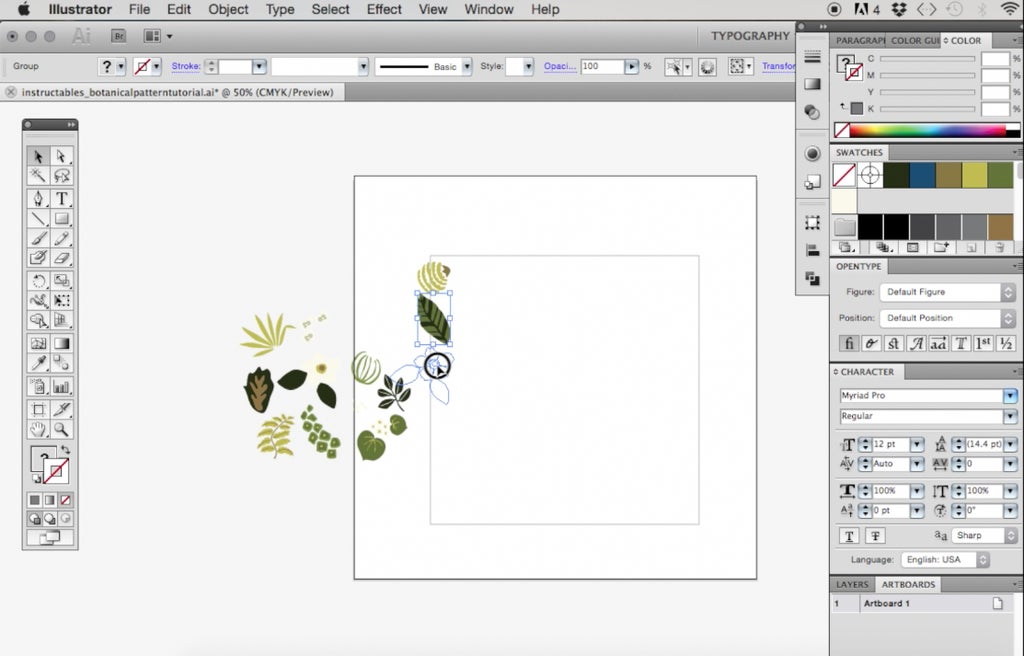
Task: Switch to the Layers tab
Action: click(x=852, y=584)
